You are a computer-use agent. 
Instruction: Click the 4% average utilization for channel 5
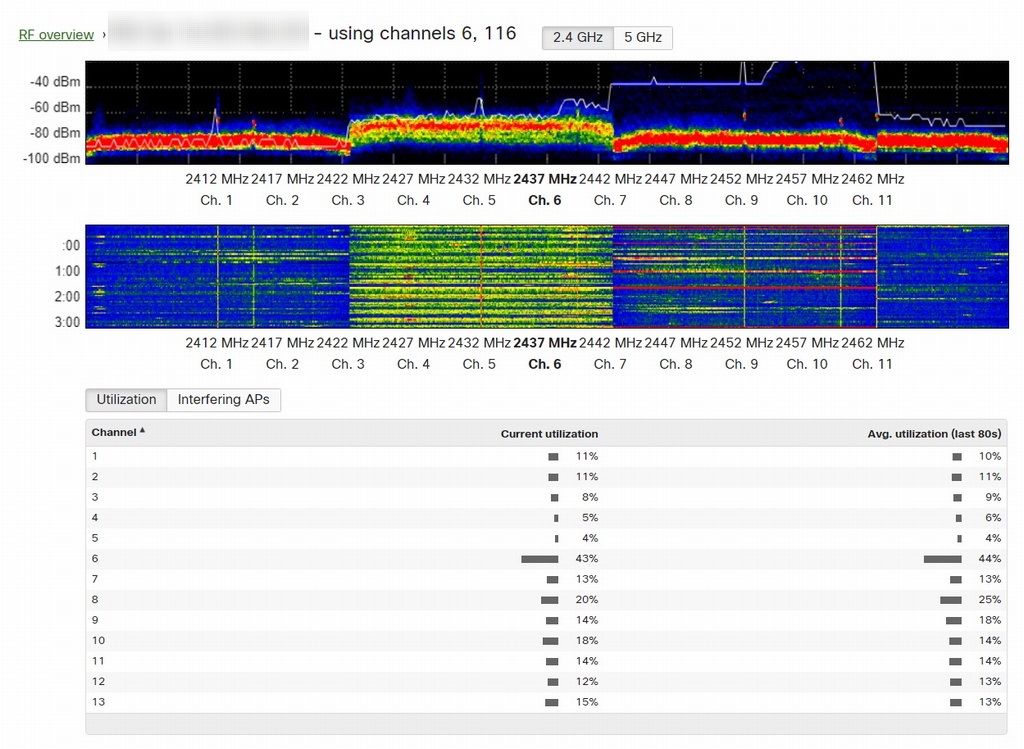(x=993, y=538)
